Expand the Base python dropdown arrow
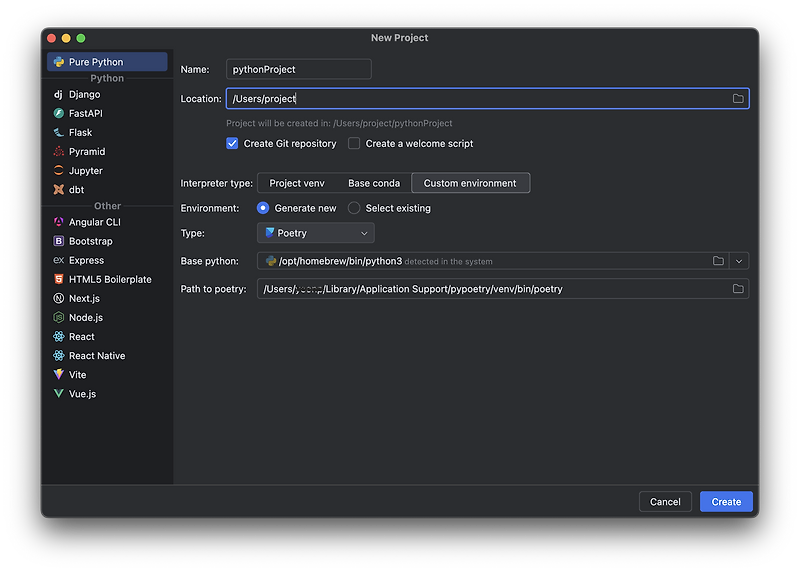This screenshot has height=572, width=800. pos(739,261)
